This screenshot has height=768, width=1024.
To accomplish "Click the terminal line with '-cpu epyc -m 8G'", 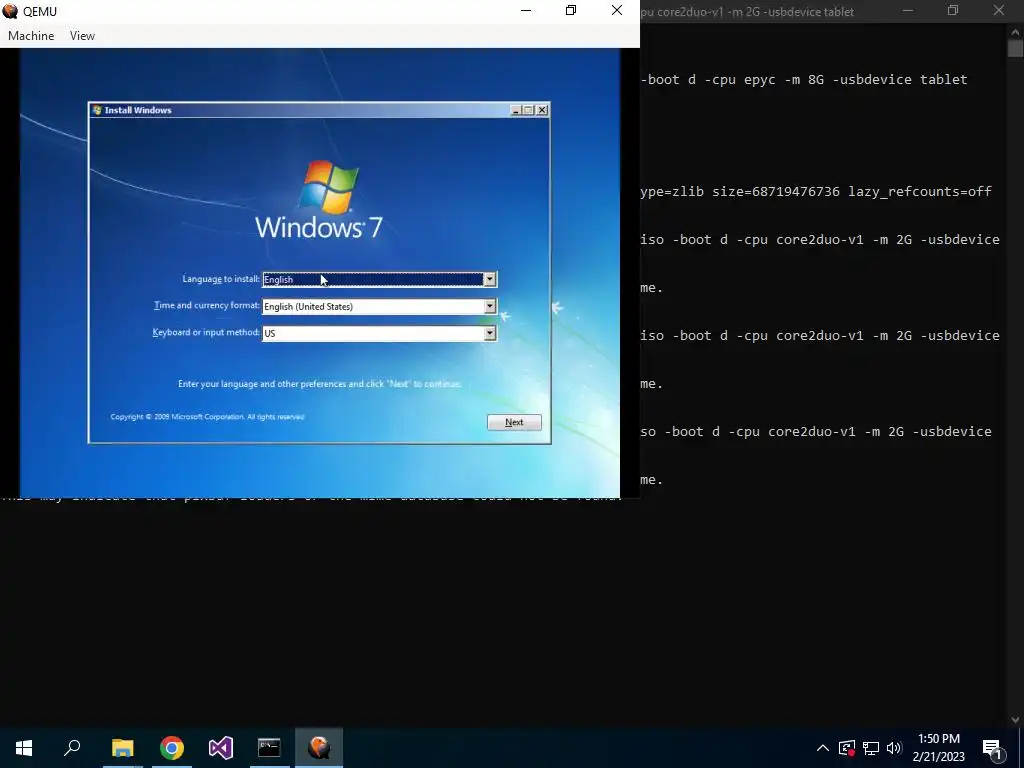I will click(x=804, y=79).
